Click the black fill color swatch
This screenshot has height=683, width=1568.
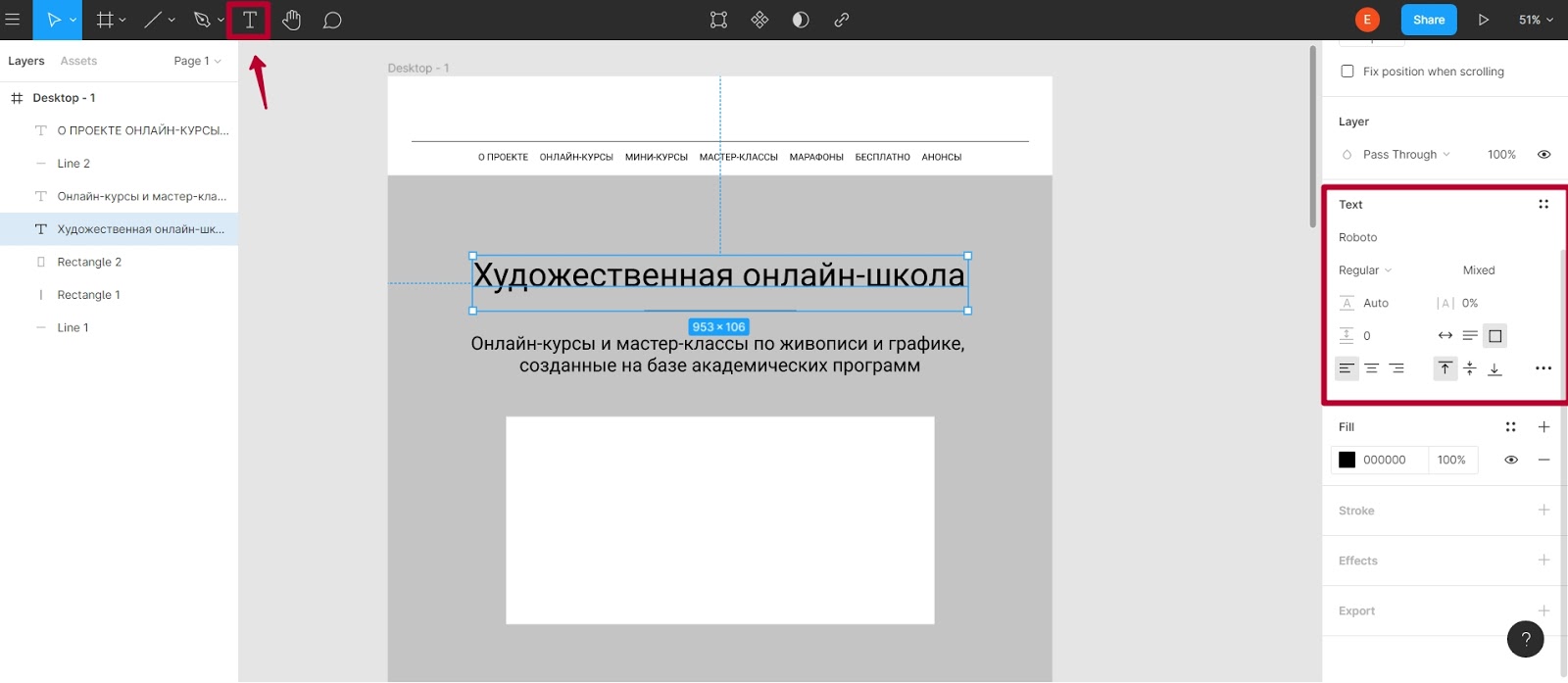(1347, 460)
